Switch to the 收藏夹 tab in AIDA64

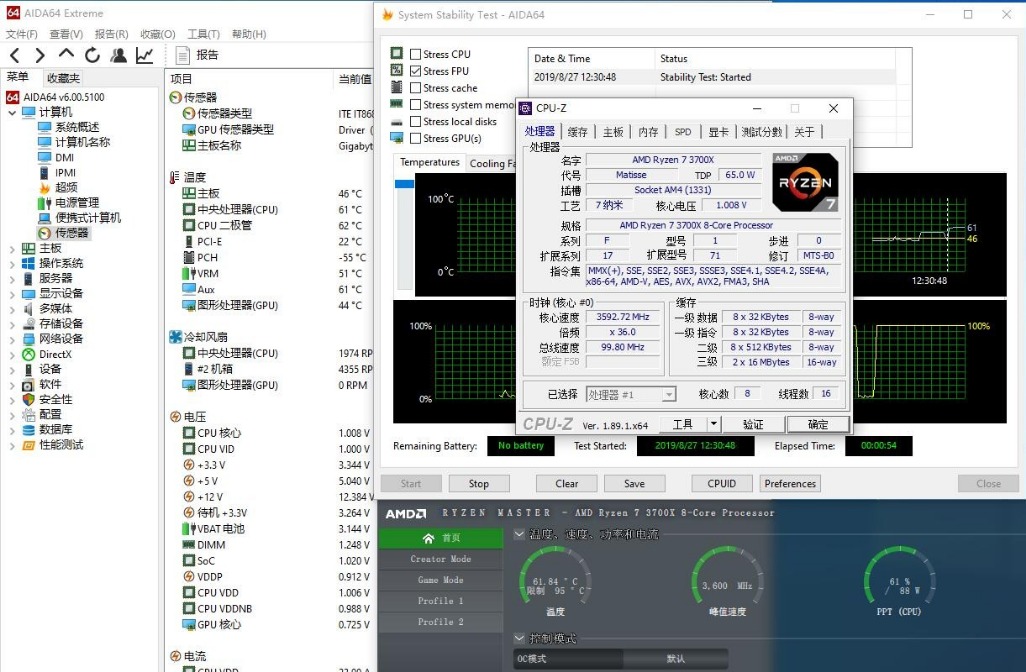point(63,78)
